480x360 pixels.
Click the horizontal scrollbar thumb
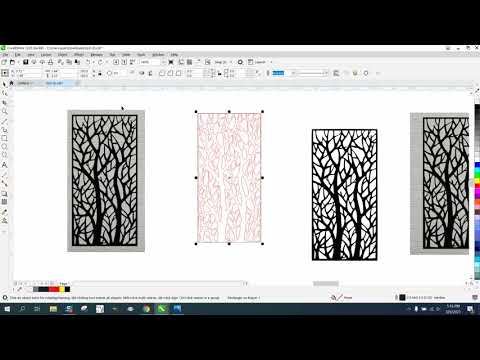pyautogui.click(x=326, y=284)
